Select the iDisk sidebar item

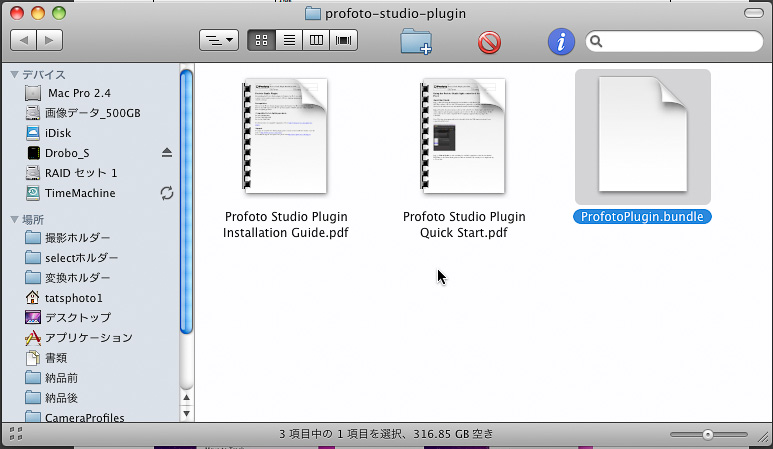(x=58, y=133)
